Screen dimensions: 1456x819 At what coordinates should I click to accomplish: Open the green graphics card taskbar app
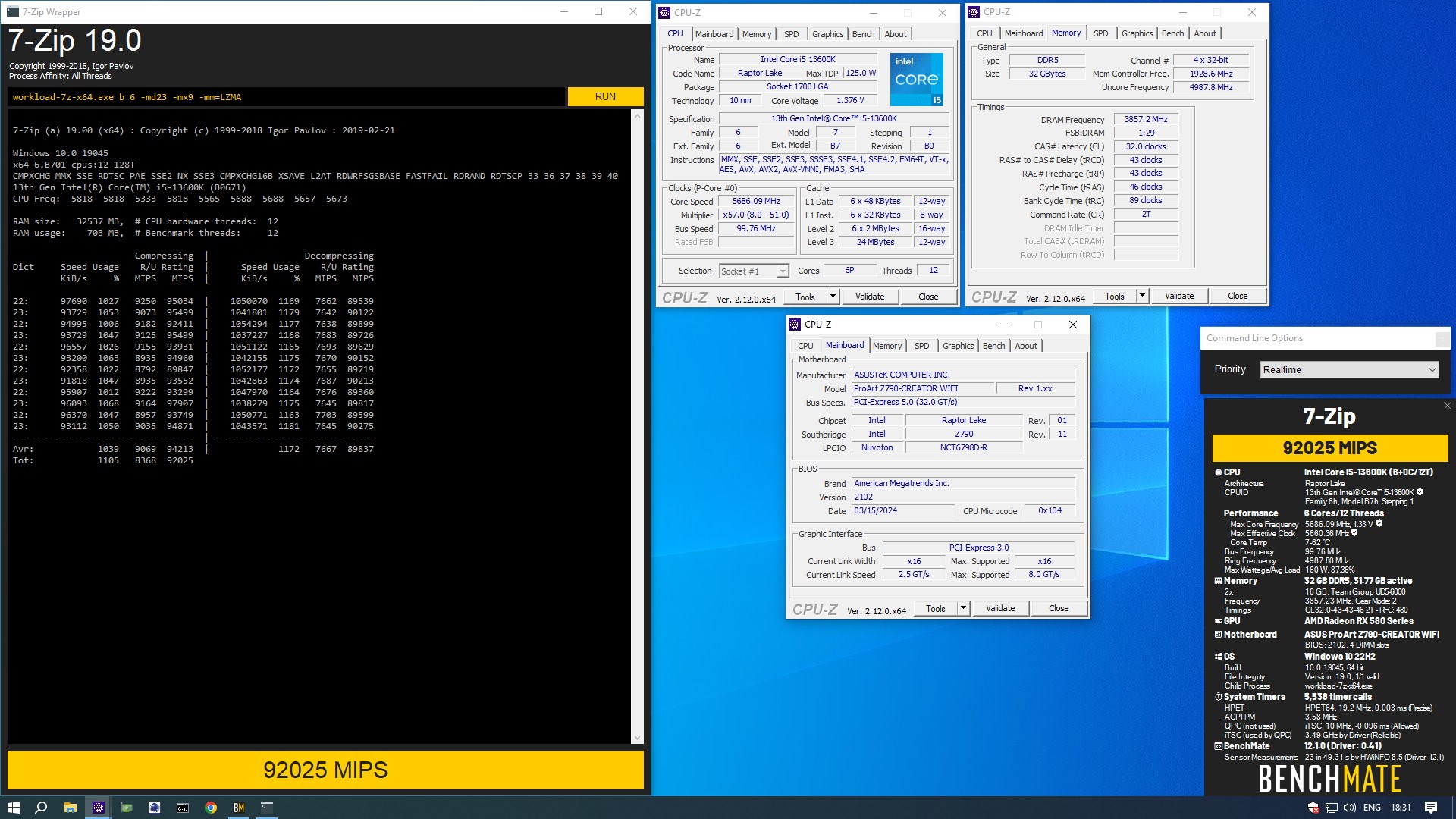(x=127, y=808)
